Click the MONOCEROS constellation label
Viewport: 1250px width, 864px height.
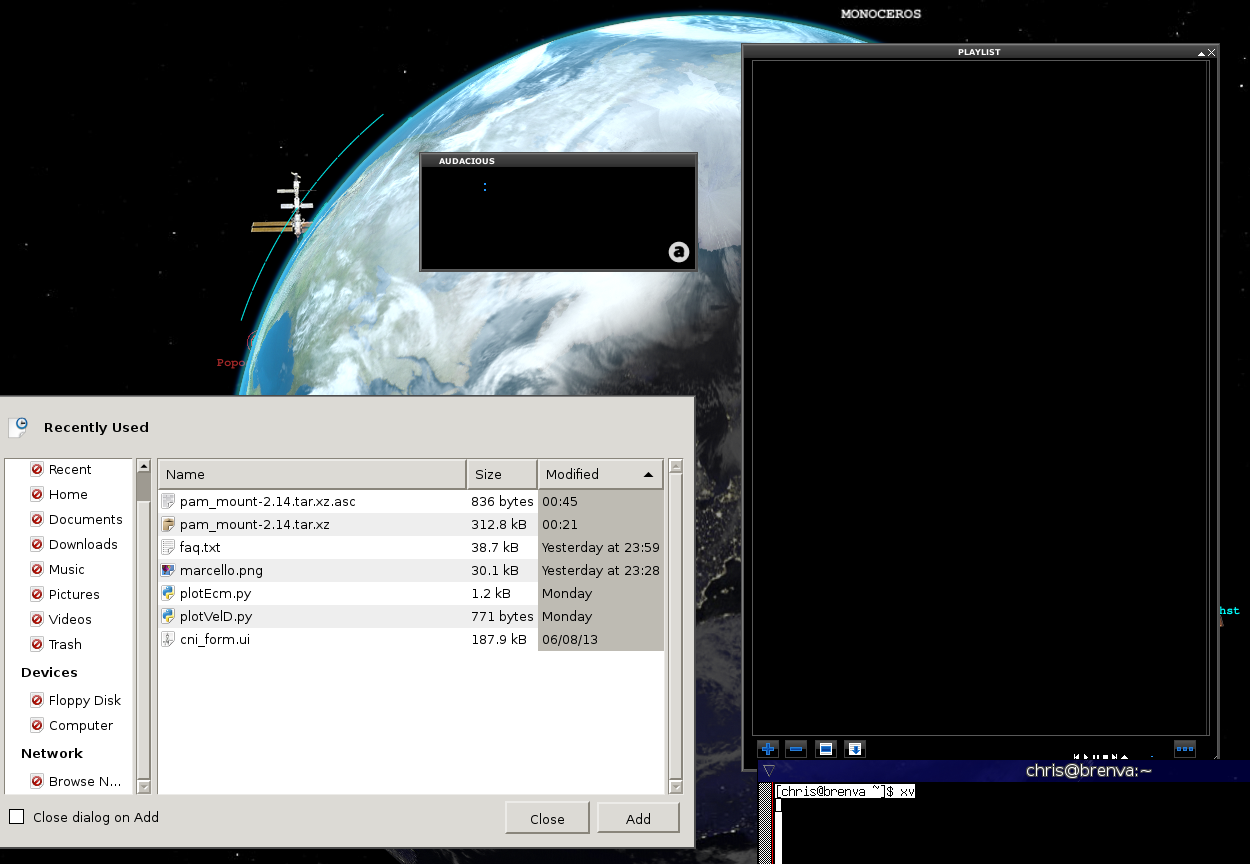click(881, 14)
